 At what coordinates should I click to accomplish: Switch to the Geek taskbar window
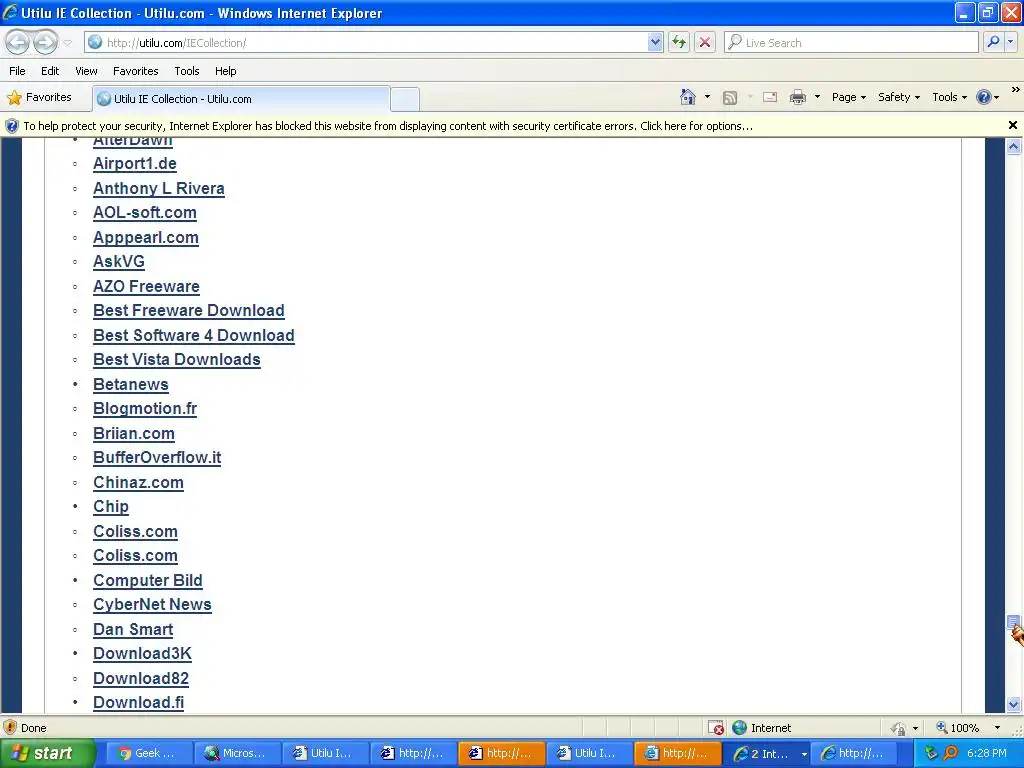149,754
